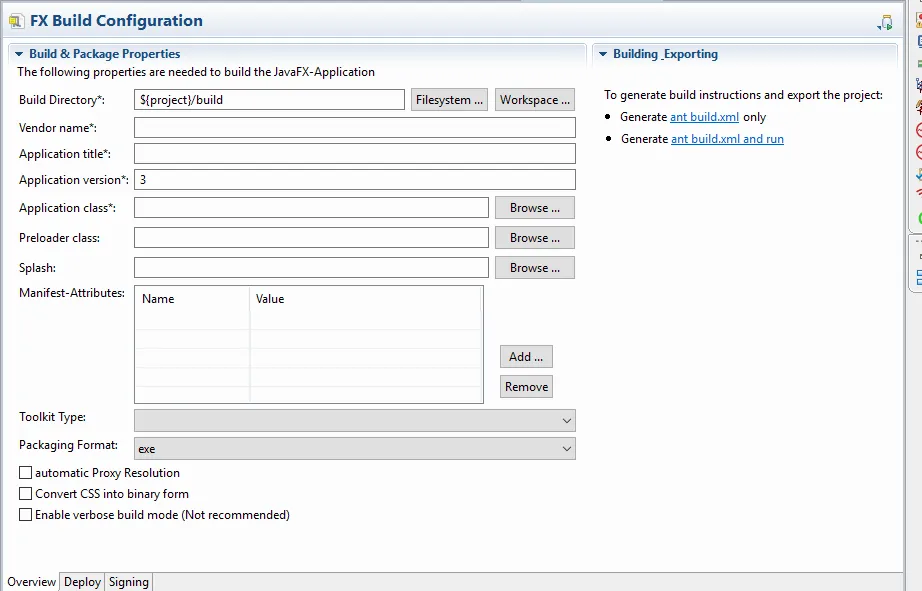Click the build and run icon in header
The width and height of the screenshot is (922, 591).
pos(885,22)
